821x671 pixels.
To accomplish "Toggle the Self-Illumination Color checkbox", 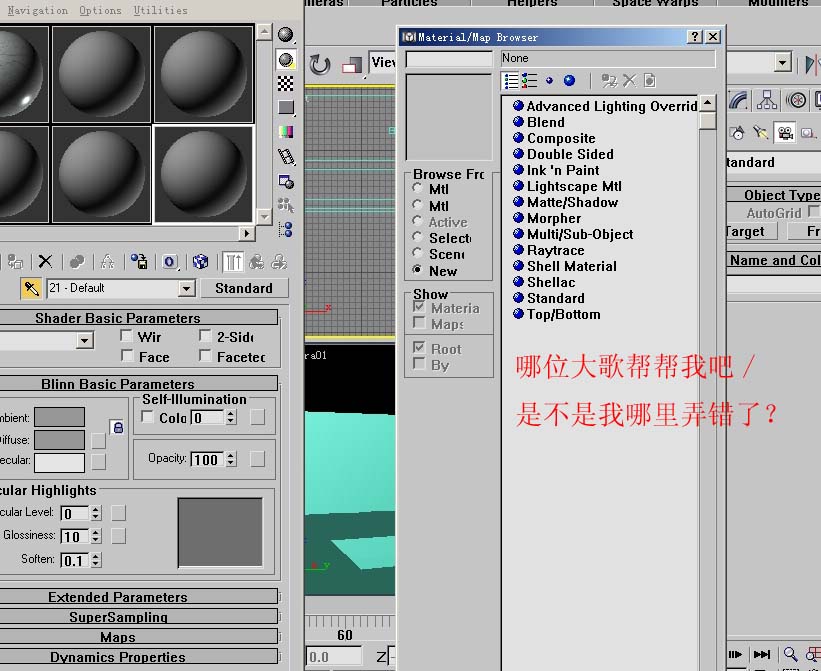I will (148, 417).
